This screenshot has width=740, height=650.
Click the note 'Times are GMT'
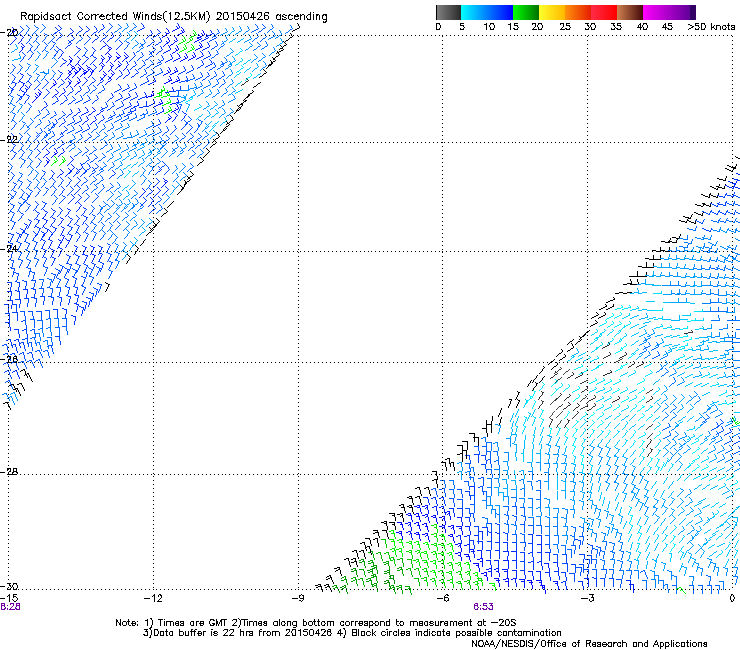(x=193, y=623)
